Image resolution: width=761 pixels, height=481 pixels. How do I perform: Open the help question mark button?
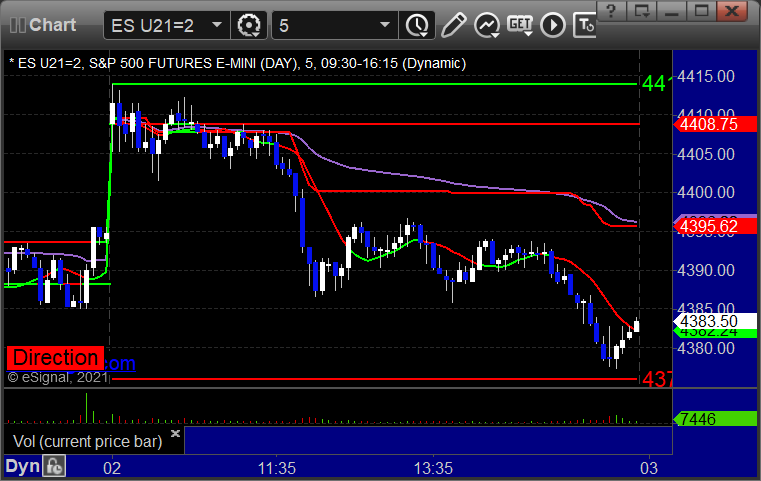click(x=612, y=11)
